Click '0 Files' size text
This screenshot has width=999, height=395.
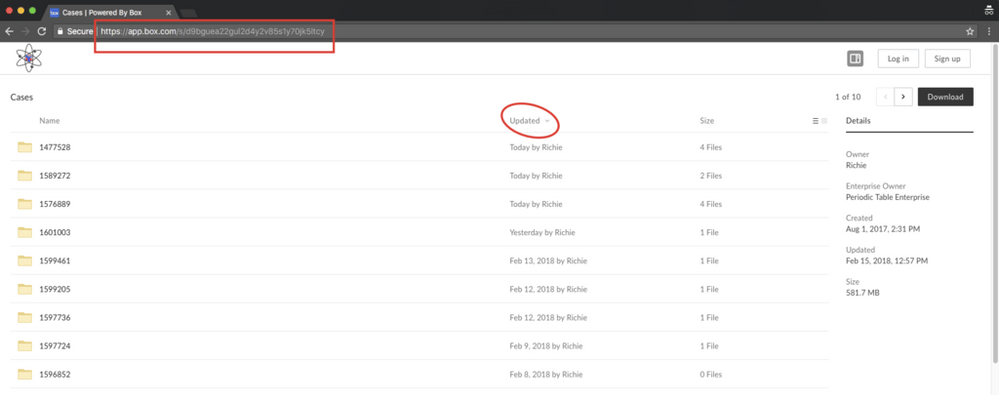[x=711, y=375]
